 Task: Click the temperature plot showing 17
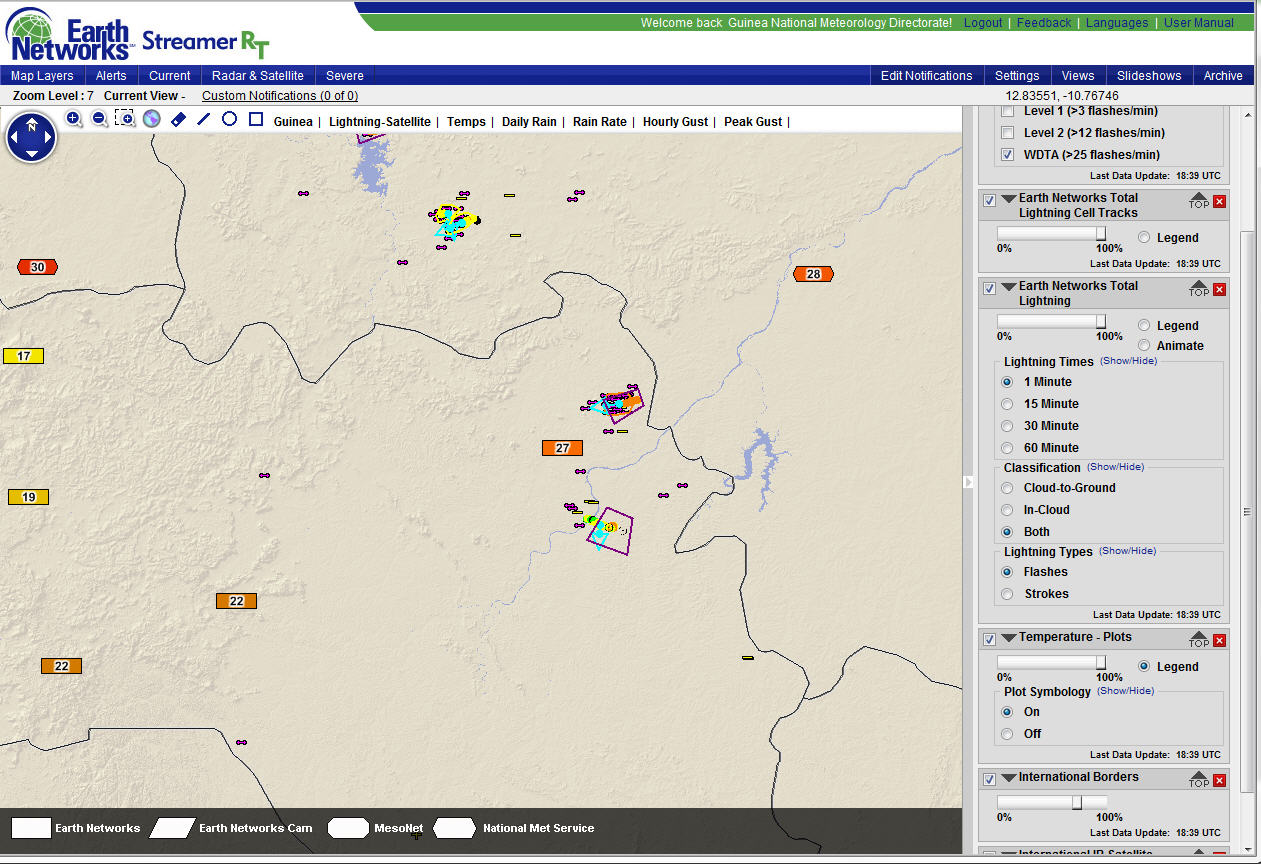23,356
